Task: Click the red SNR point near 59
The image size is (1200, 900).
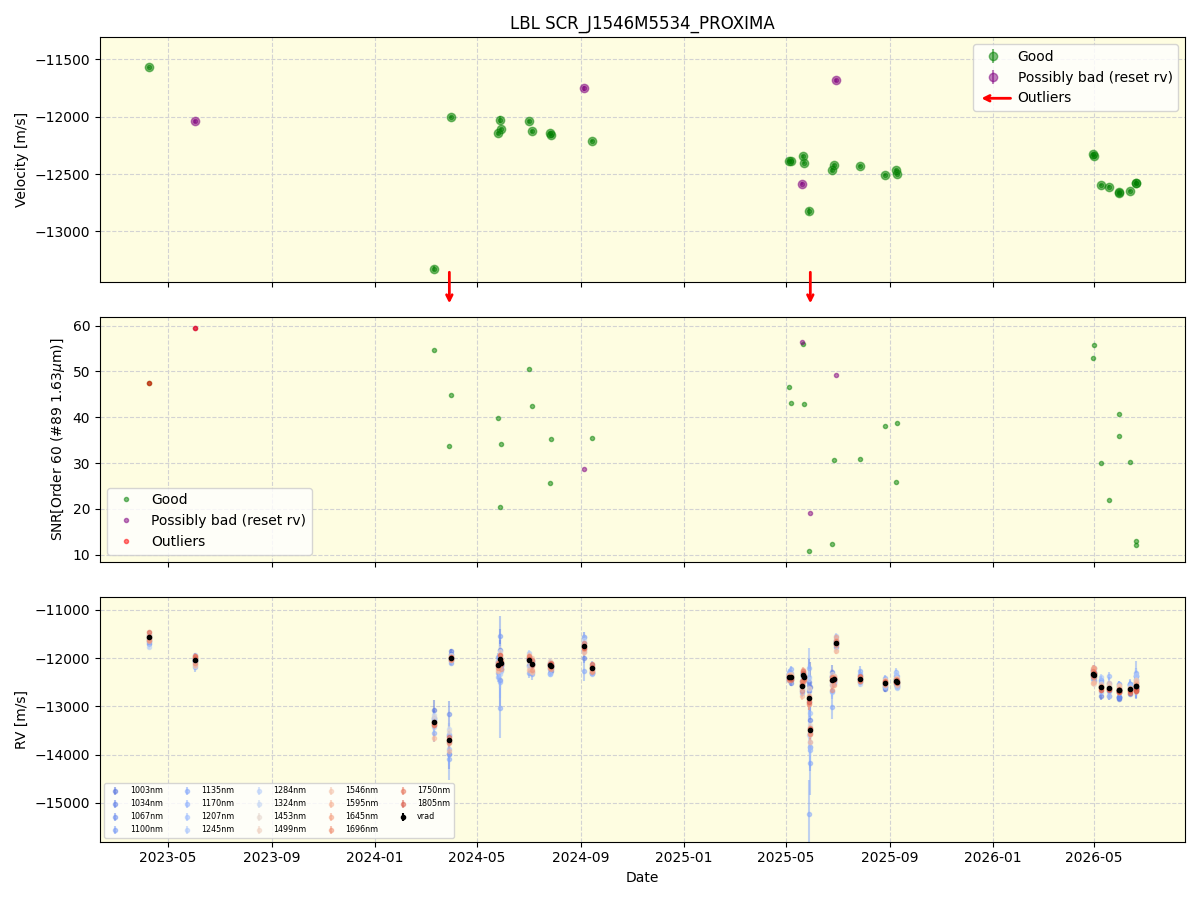Action: (195, 328)
